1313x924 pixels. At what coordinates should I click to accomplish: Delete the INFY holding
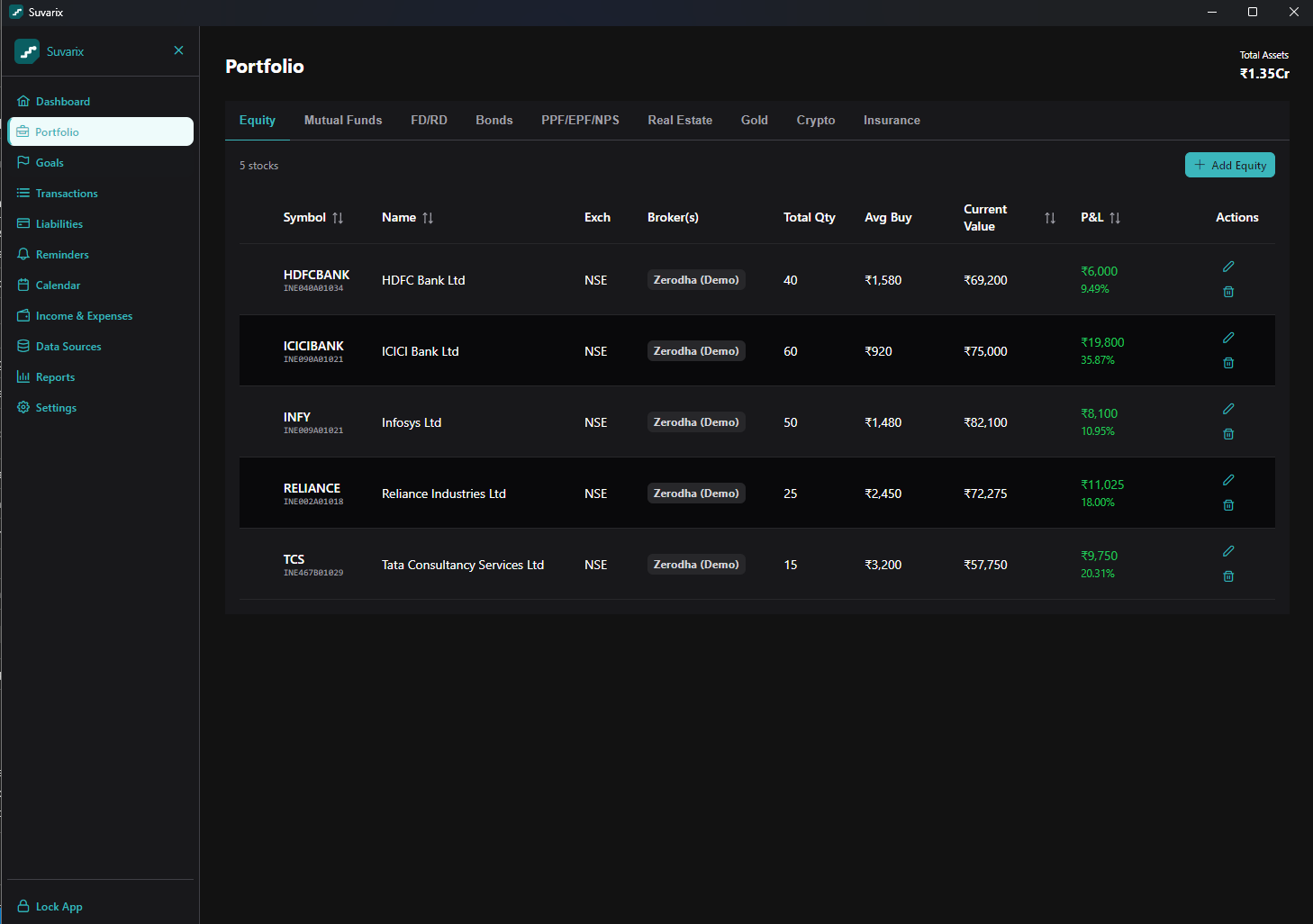pos(1228,434)
